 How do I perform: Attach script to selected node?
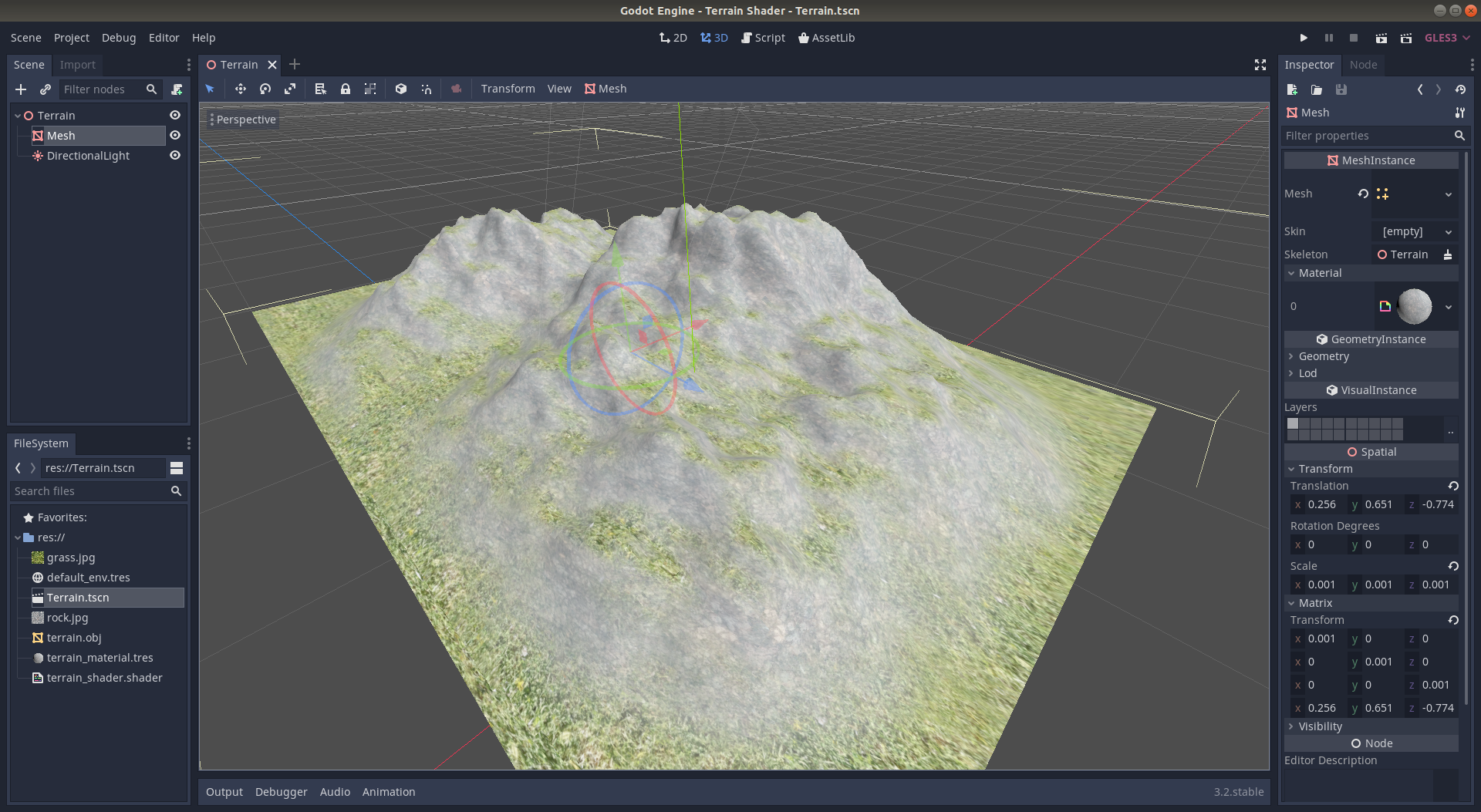[x=177, y=89]
